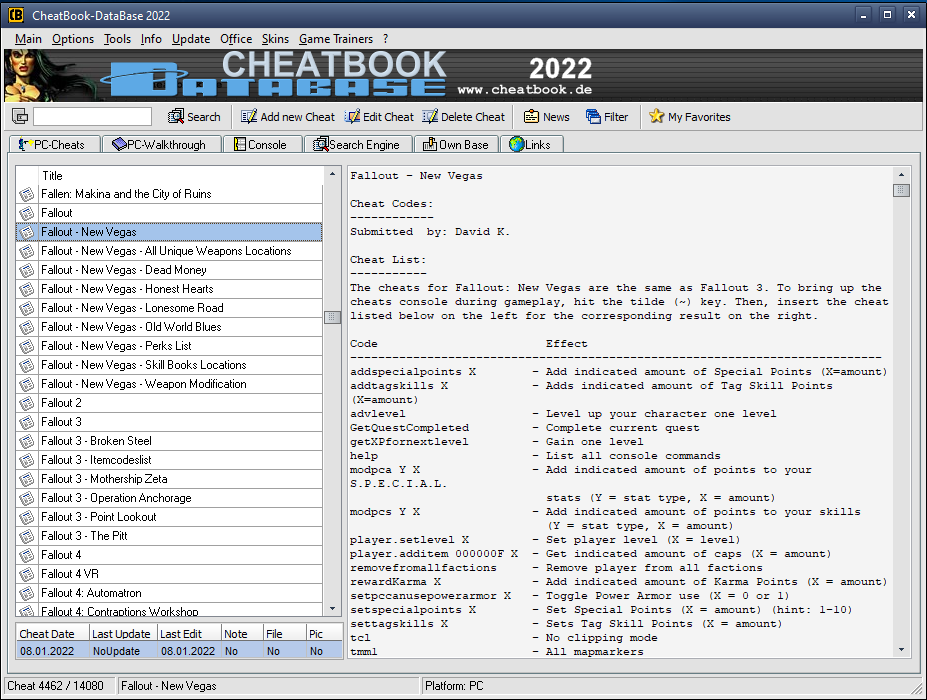Open the Filter toolbar item
Screen dimensions: 927x700
click(607, 116)
